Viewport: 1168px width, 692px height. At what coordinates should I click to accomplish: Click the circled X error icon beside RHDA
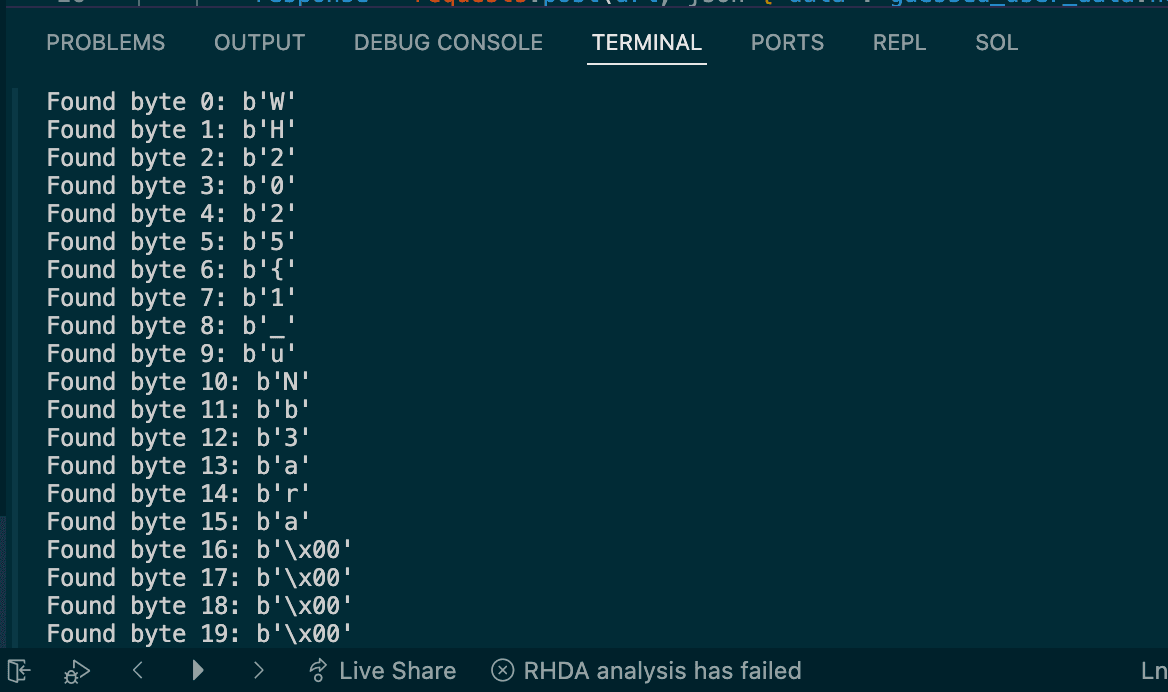[503, 671]
